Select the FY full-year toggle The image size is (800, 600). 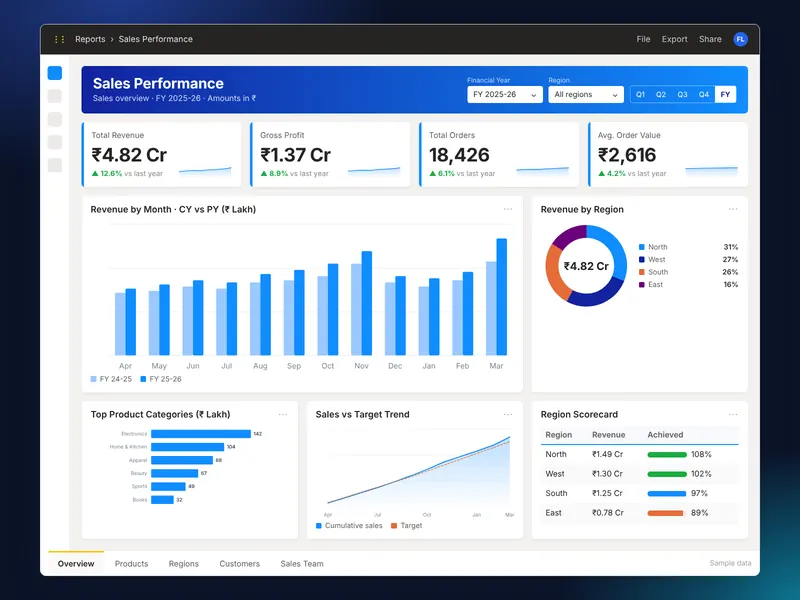(725, 94)
